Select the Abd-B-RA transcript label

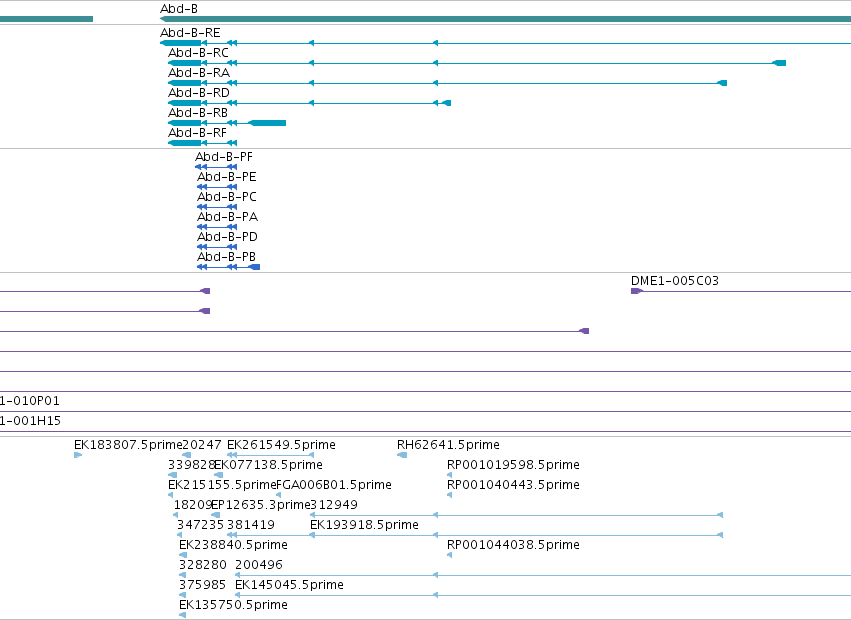pos(199,73)
